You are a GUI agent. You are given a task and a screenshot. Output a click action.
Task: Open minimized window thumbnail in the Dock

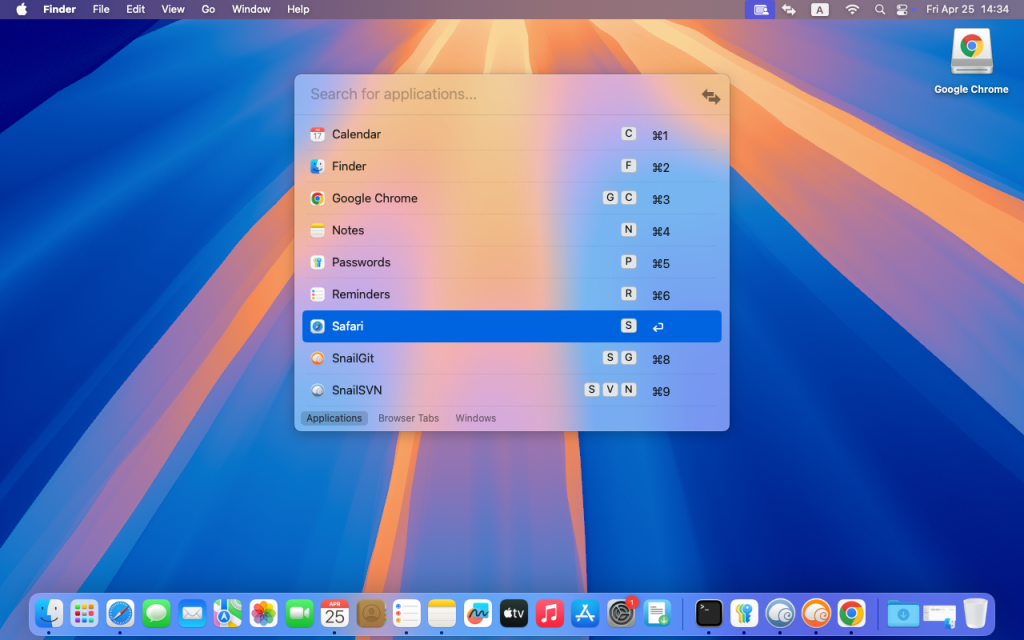click(x=939, y=614)
